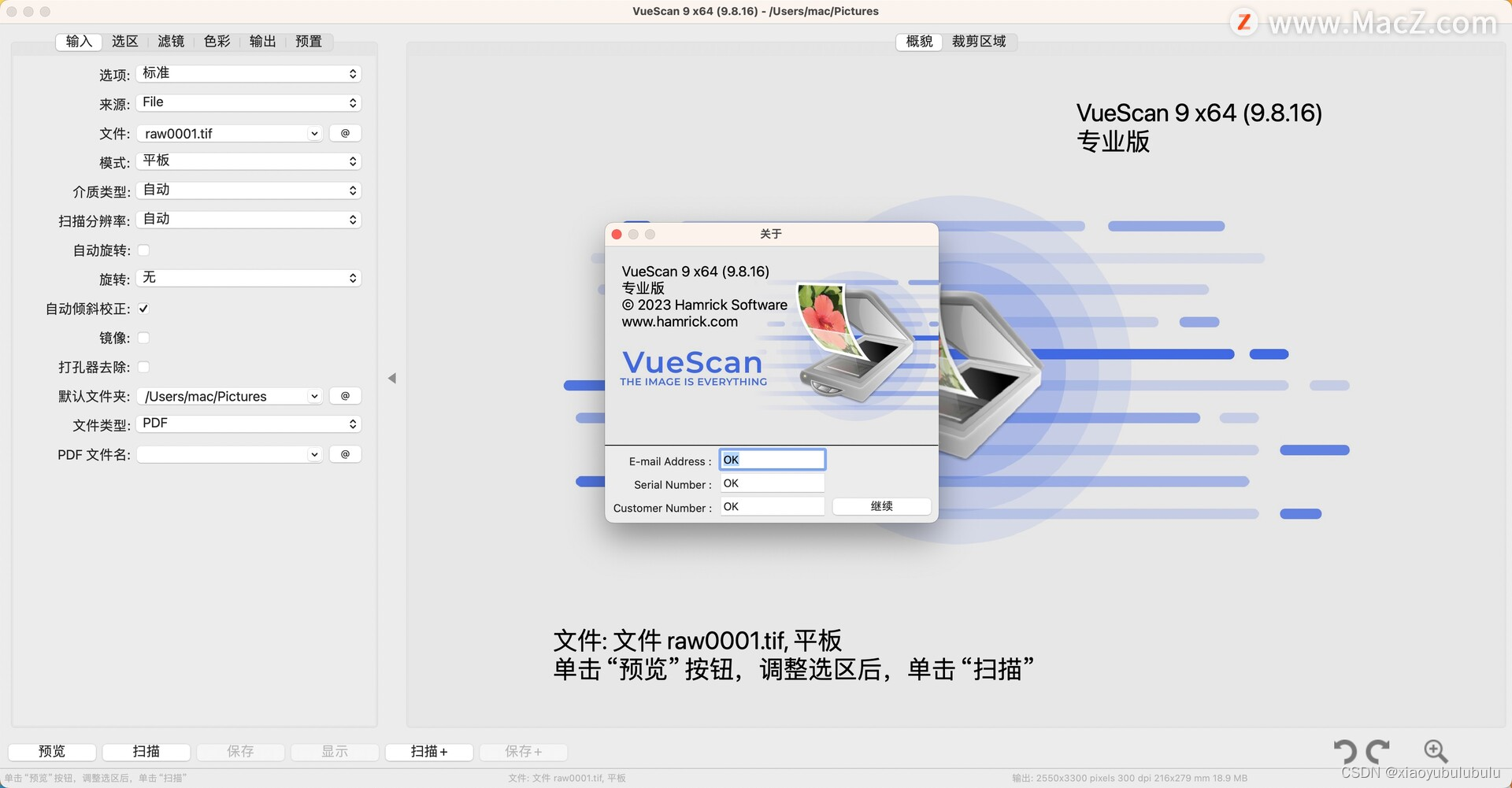Expand the 扫描分辨率 dropdown
1512x788 pixels.
point(248,219)
